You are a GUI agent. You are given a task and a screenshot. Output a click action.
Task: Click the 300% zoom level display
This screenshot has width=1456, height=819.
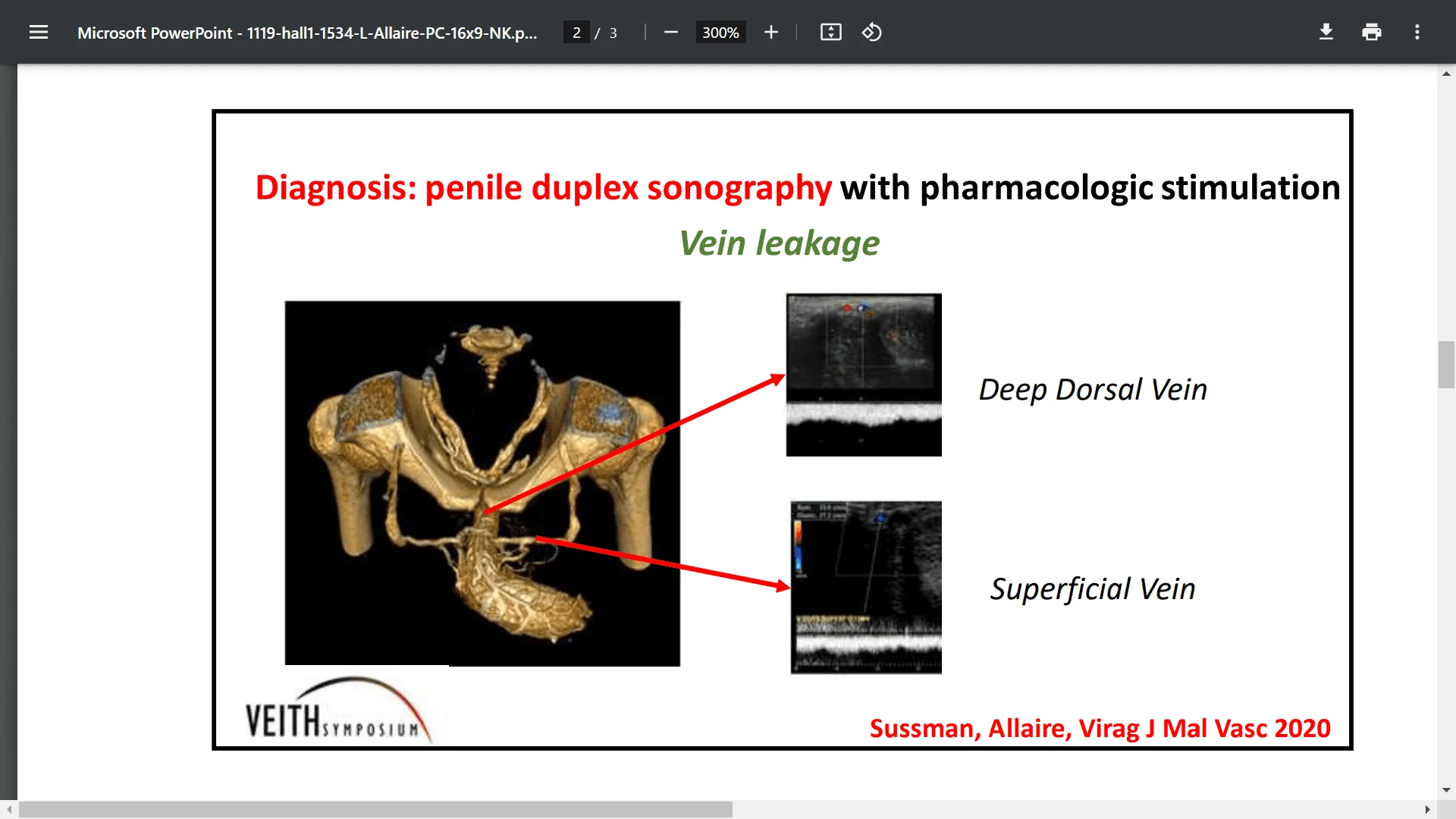[x=720, y=32]
